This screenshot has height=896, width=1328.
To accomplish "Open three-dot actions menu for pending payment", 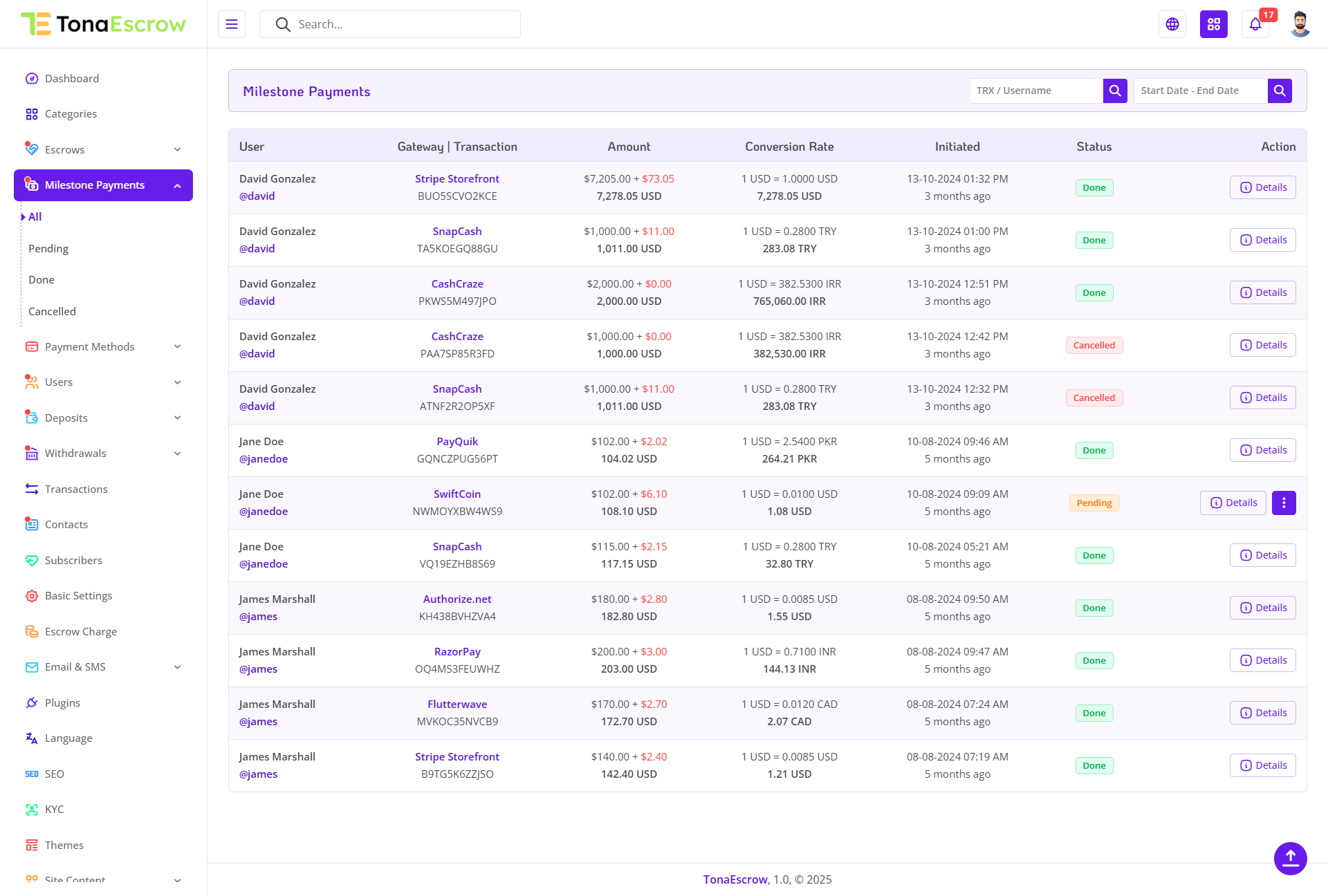I will point(1284,503).
